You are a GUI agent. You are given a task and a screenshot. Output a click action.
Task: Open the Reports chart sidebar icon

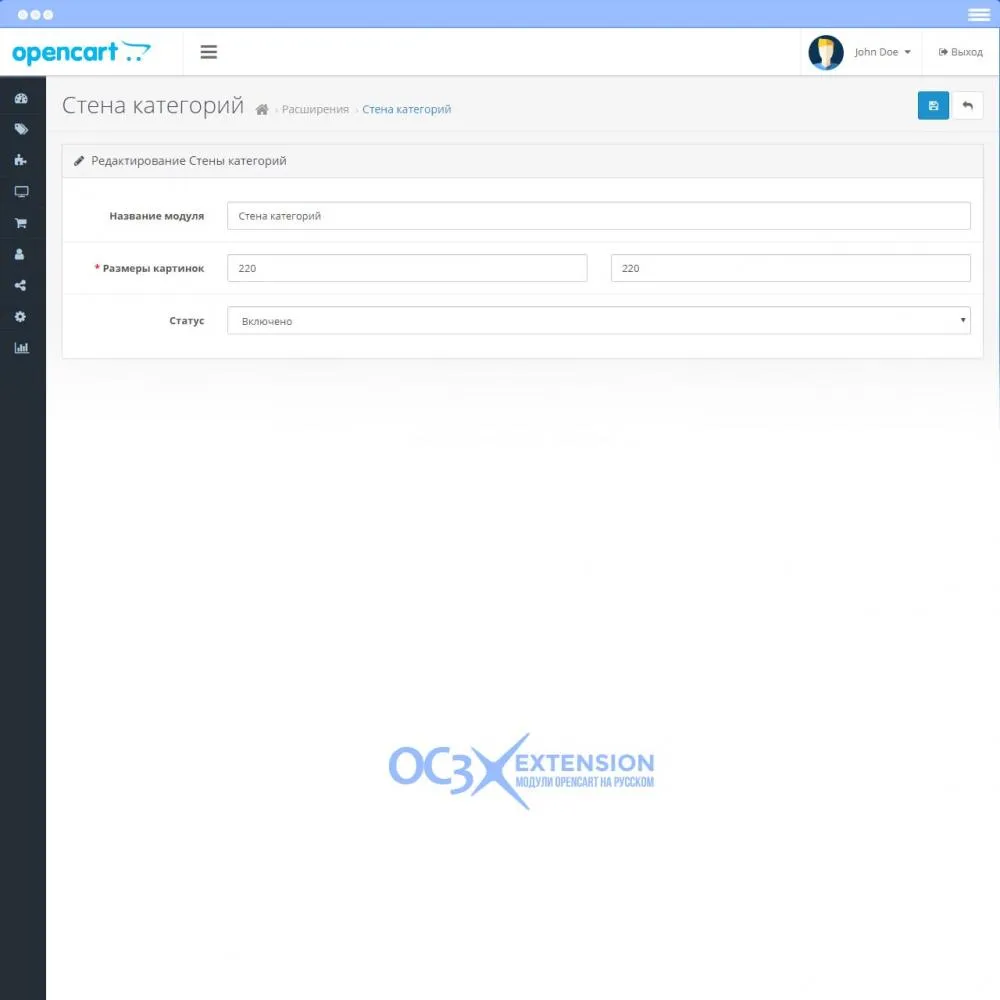tap(21, 348)
